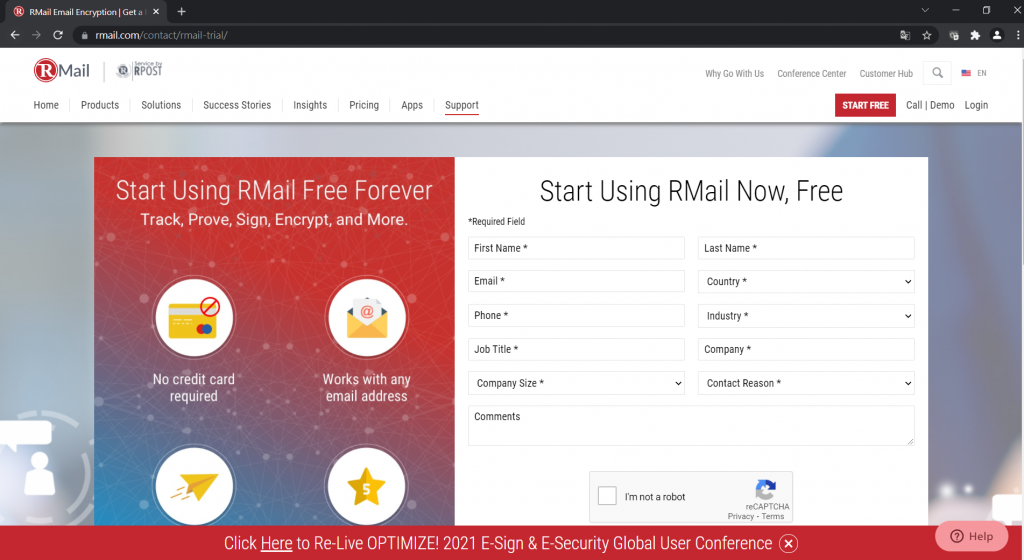The height and width of the screenshot is (560, 1024).
Task: Click the padlock site info icon
Action: tap(84, 35)
